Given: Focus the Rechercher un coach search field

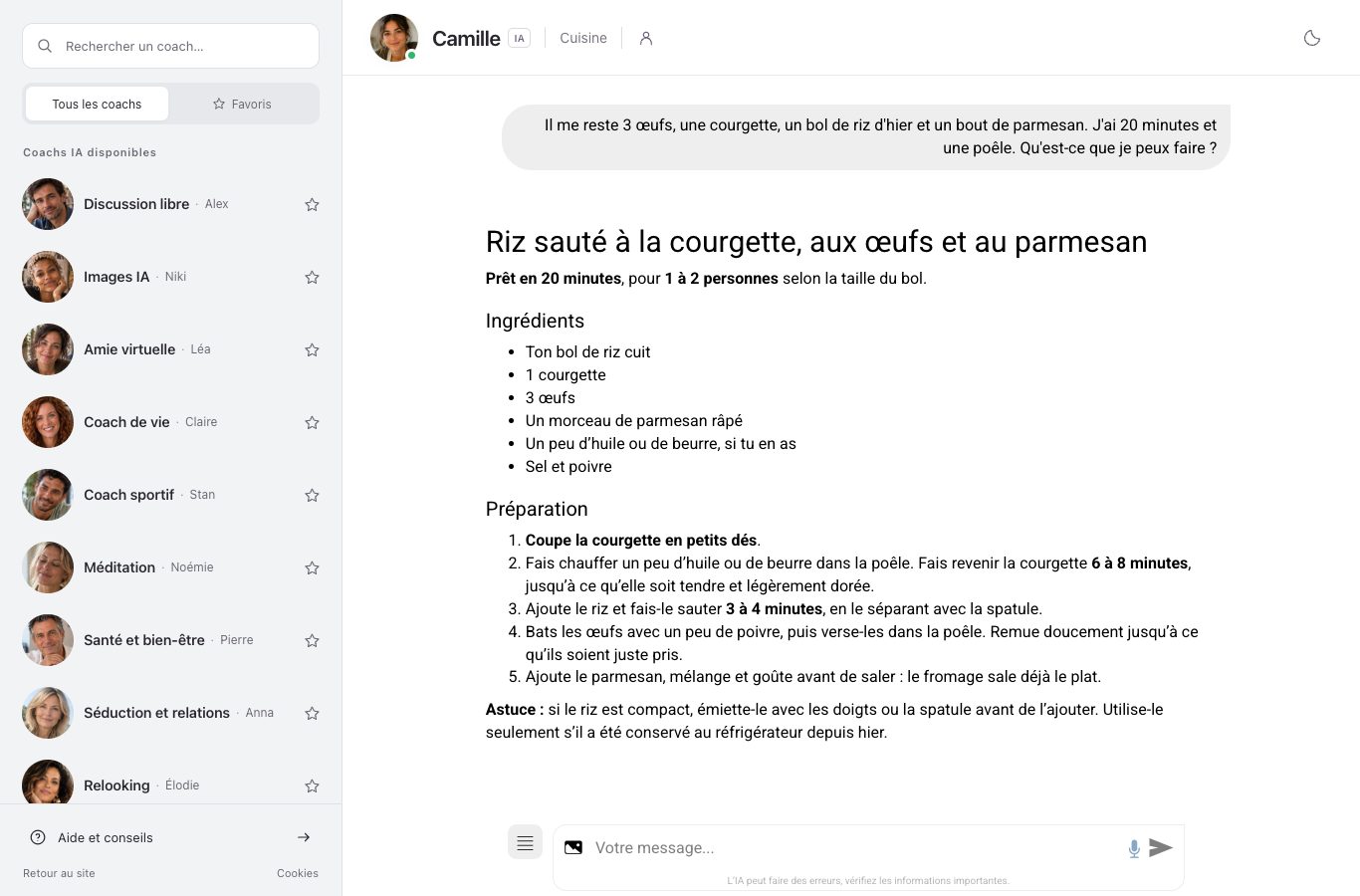Looking at the screenshot, I should coord(170,46).
